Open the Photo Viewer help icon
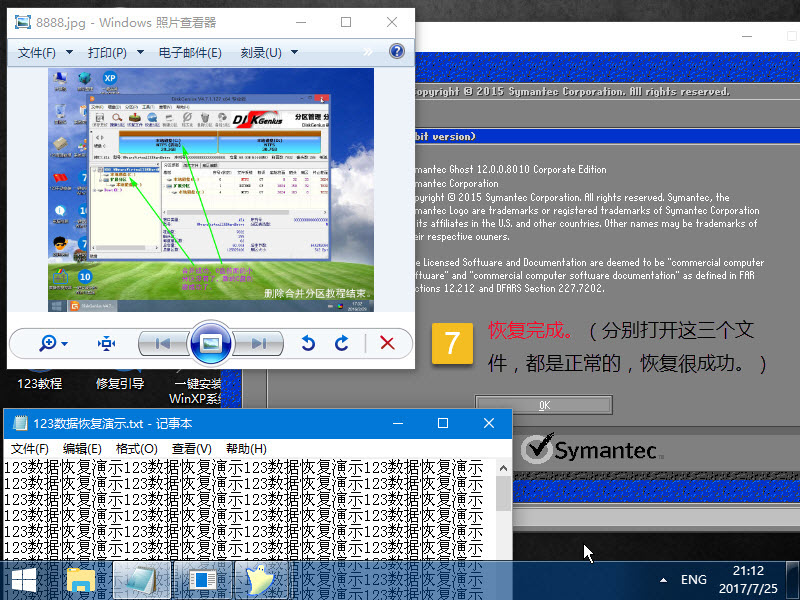Image resolution: width=800 pixels, height=600 pixels. point(396,51)
